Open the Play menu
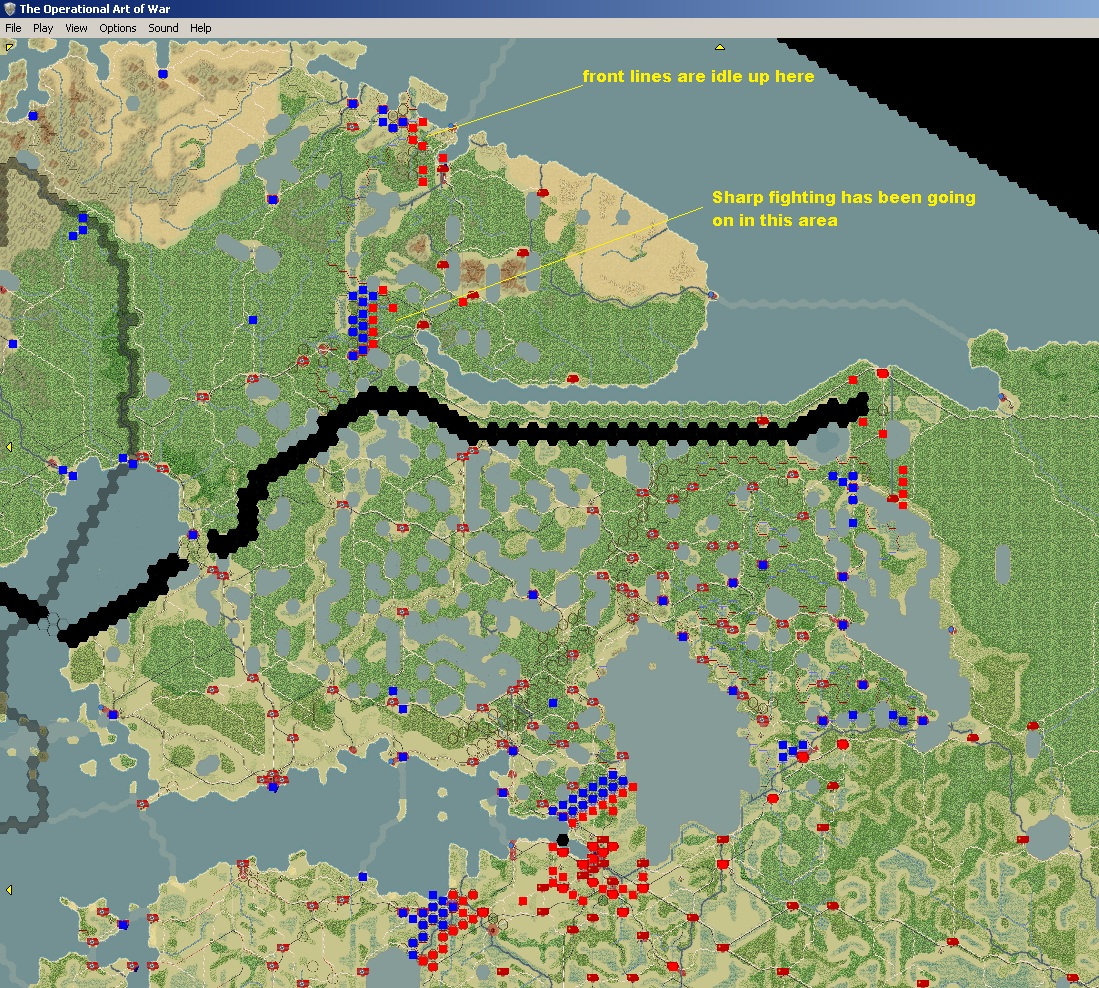This screenshot has height=988, width=1099. [x=43, y=28]
